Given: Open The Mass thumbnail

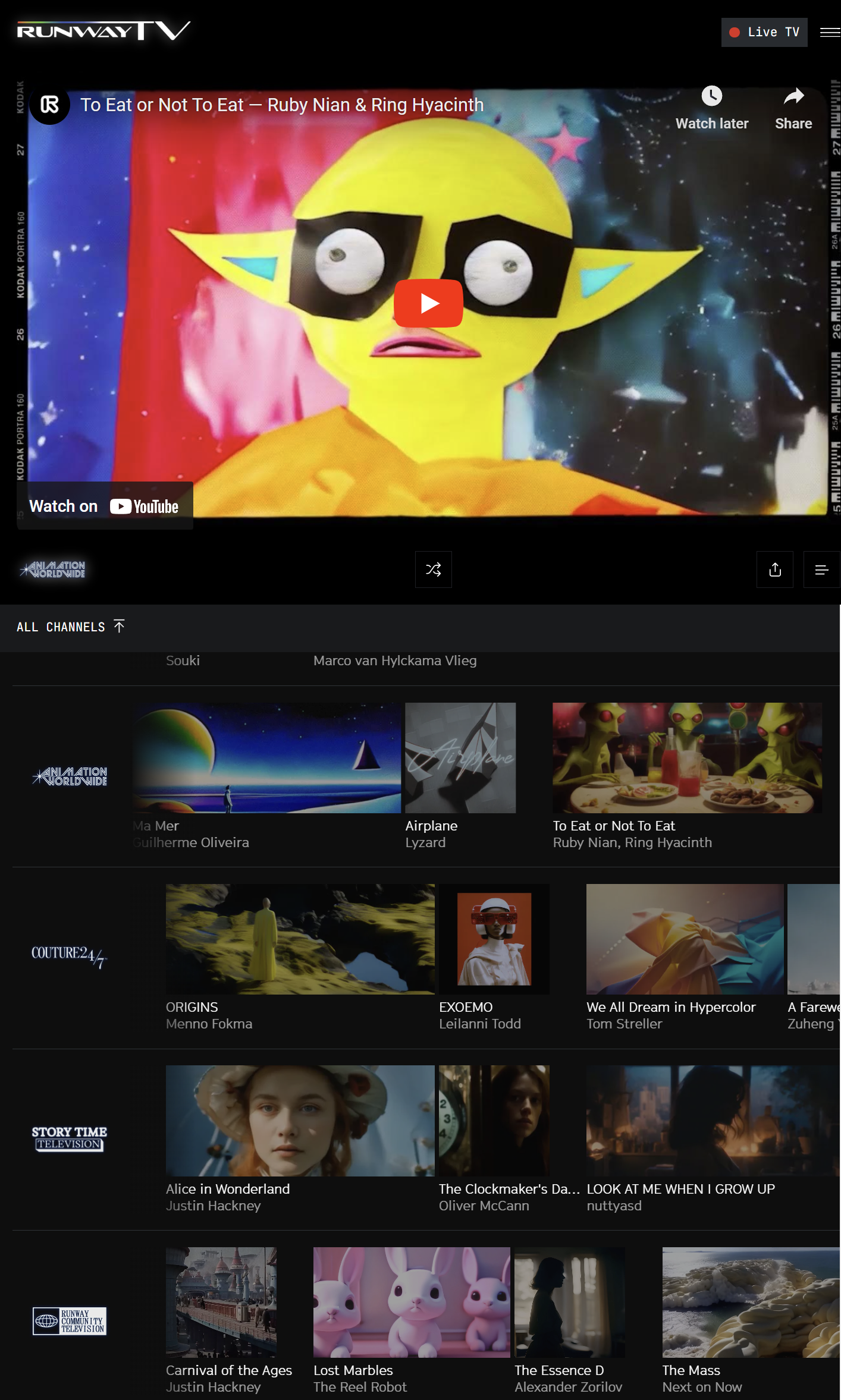Looking at the screenshot, I should pos(751,1303).
